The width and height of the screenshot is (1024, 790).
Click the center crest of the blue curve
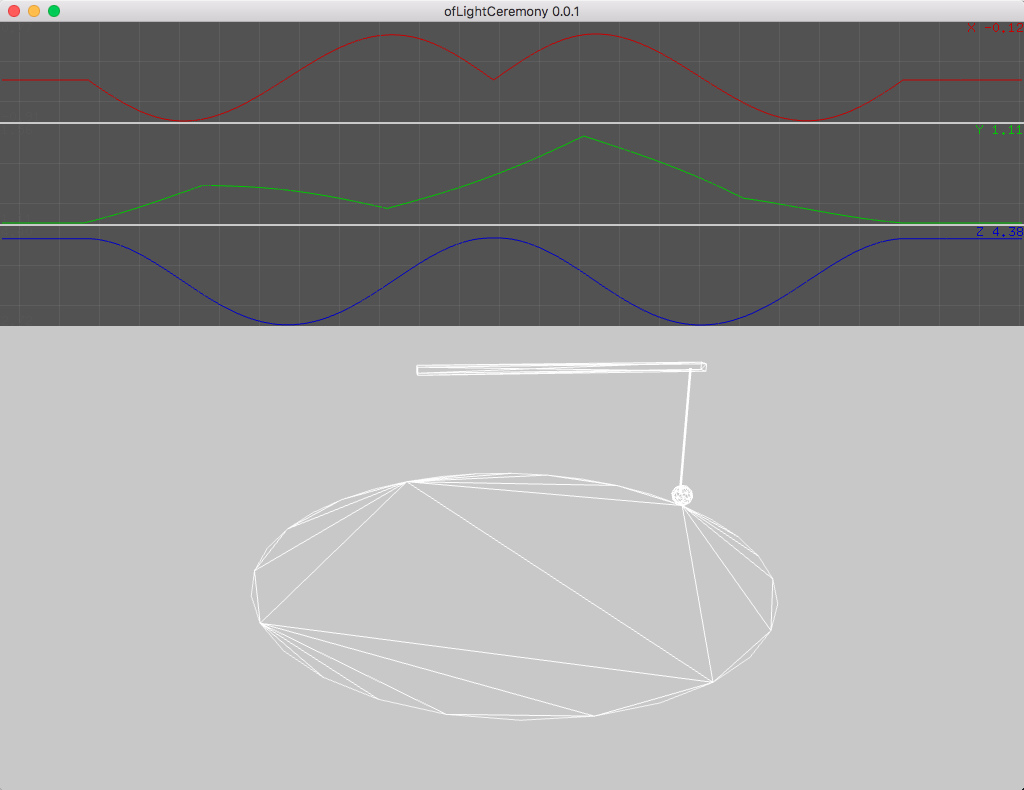(x=492, y=238)
